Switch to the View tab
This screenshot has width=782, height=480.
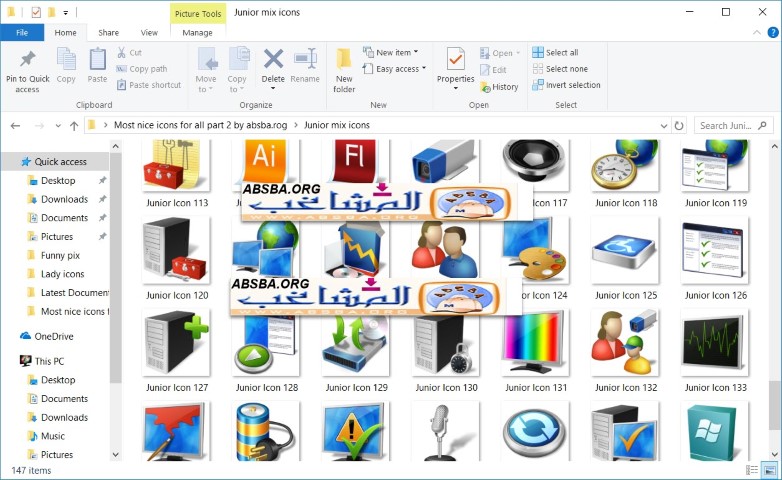tap(149, 32)
